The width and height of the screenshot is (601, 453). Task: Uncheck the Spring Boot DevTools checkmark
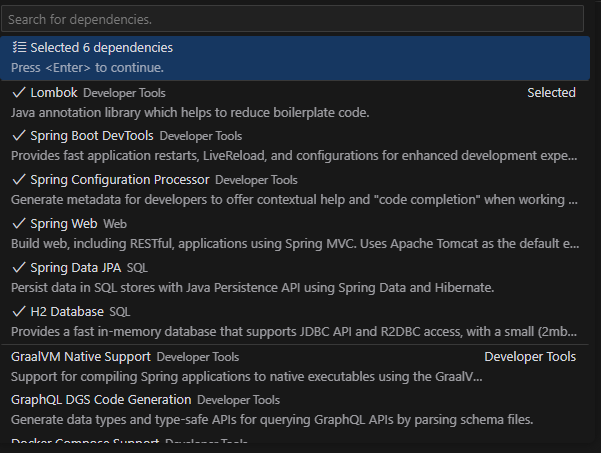(19, 135)
